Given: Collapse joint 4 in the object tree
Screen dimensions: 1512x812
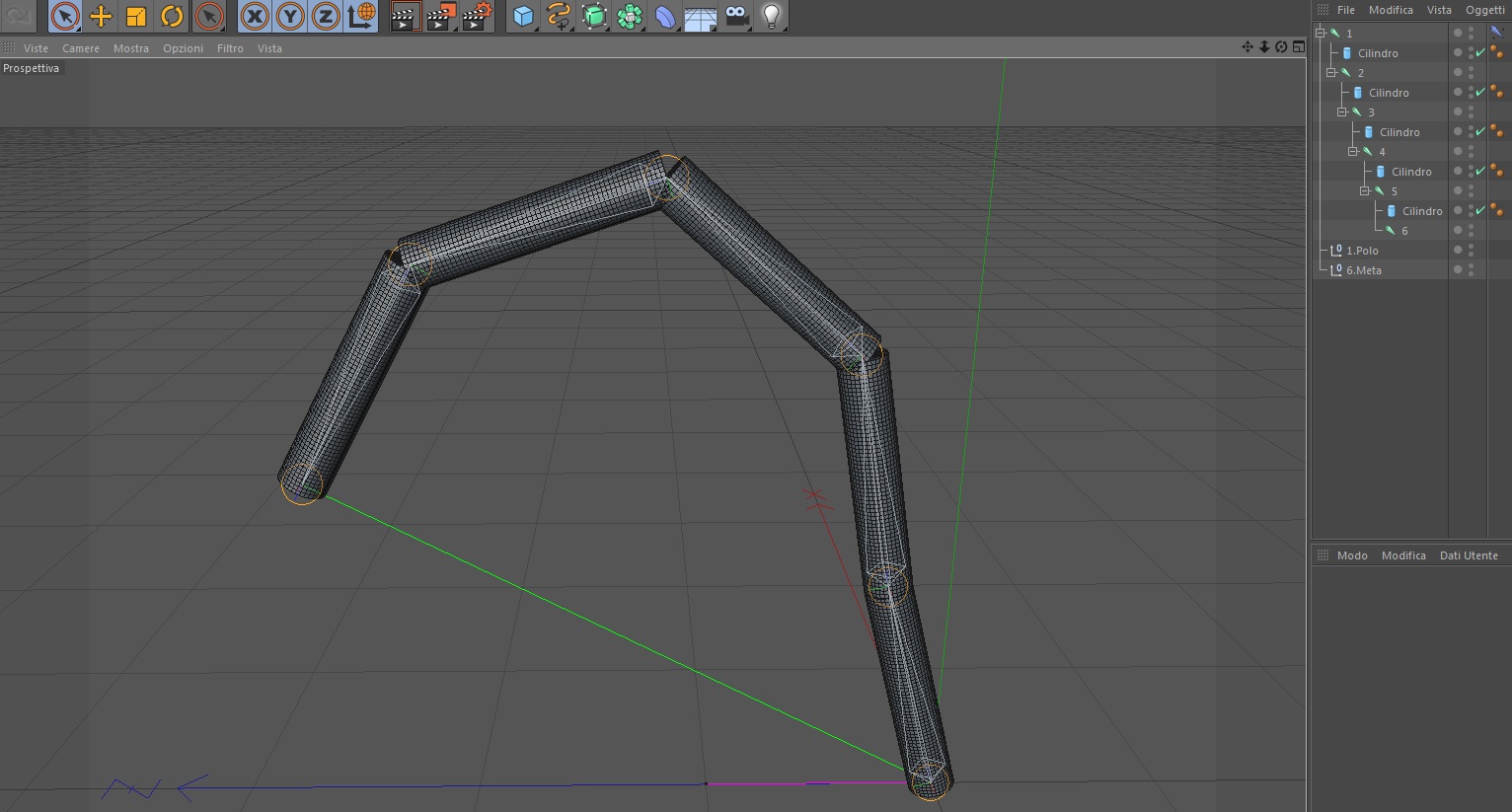Looking at the screenshot, I should click(x=1353, y=151).
